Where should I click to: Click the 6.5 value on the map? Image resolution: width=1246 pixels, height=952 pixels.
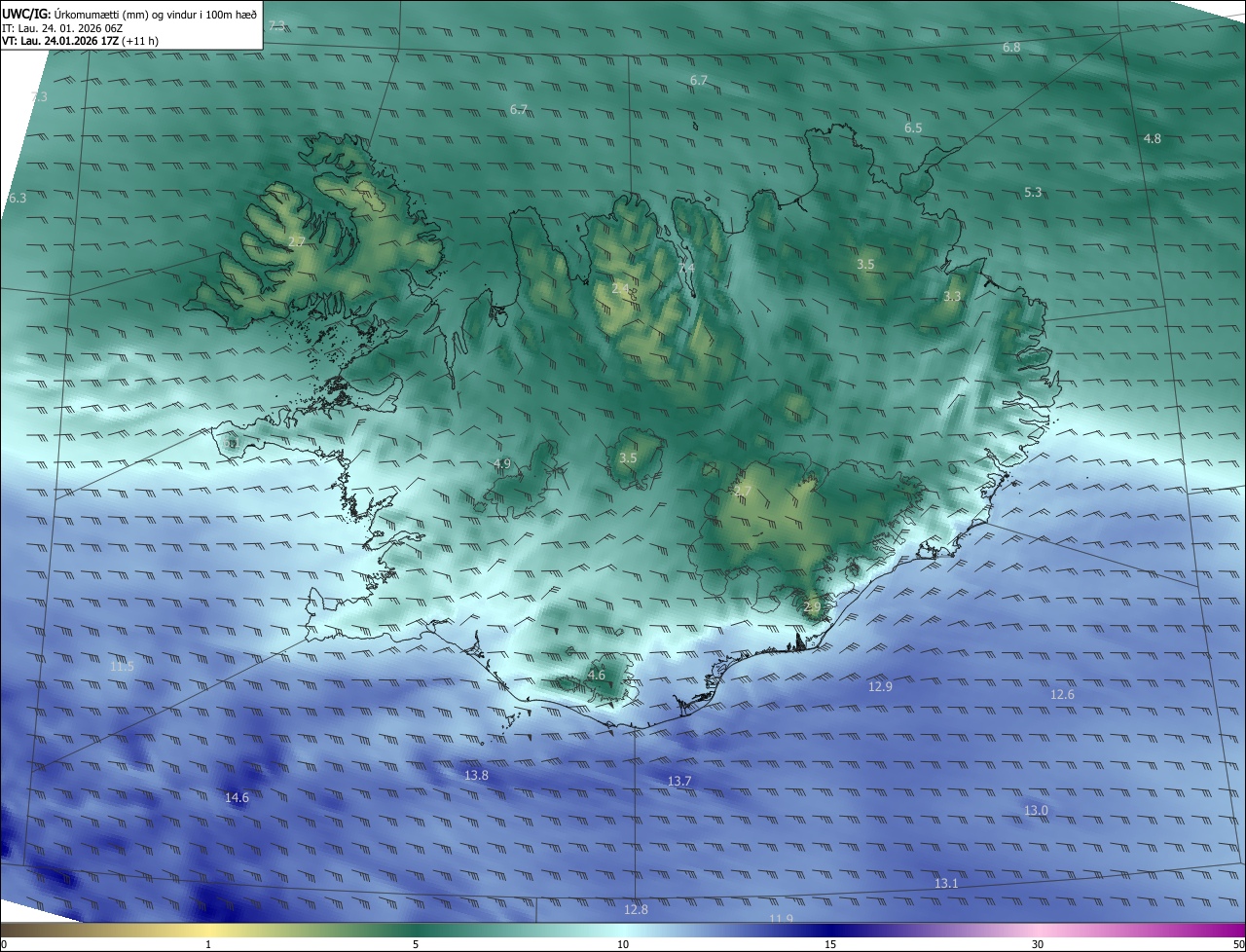click(x=913, y=128)
